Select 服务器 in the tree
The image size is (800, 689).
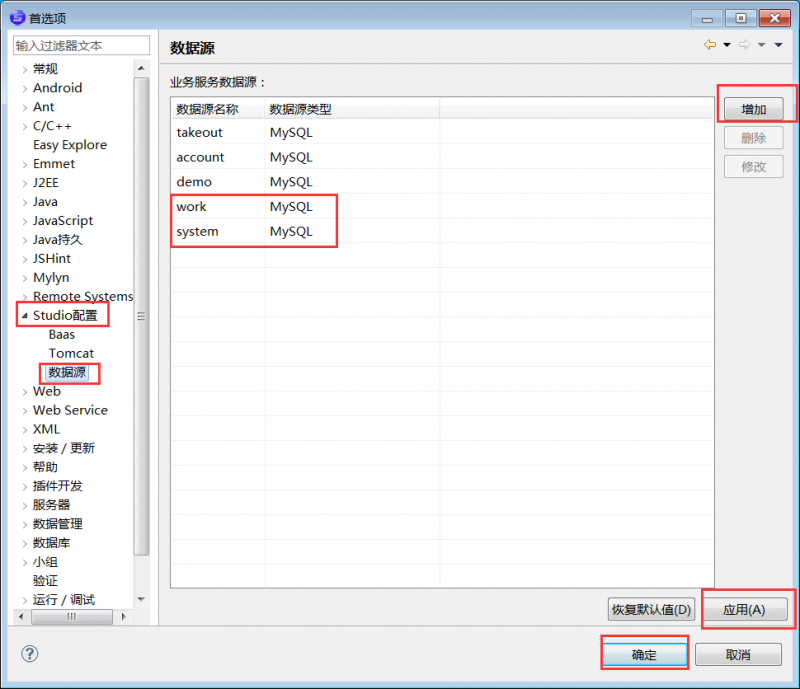[51, 505]
